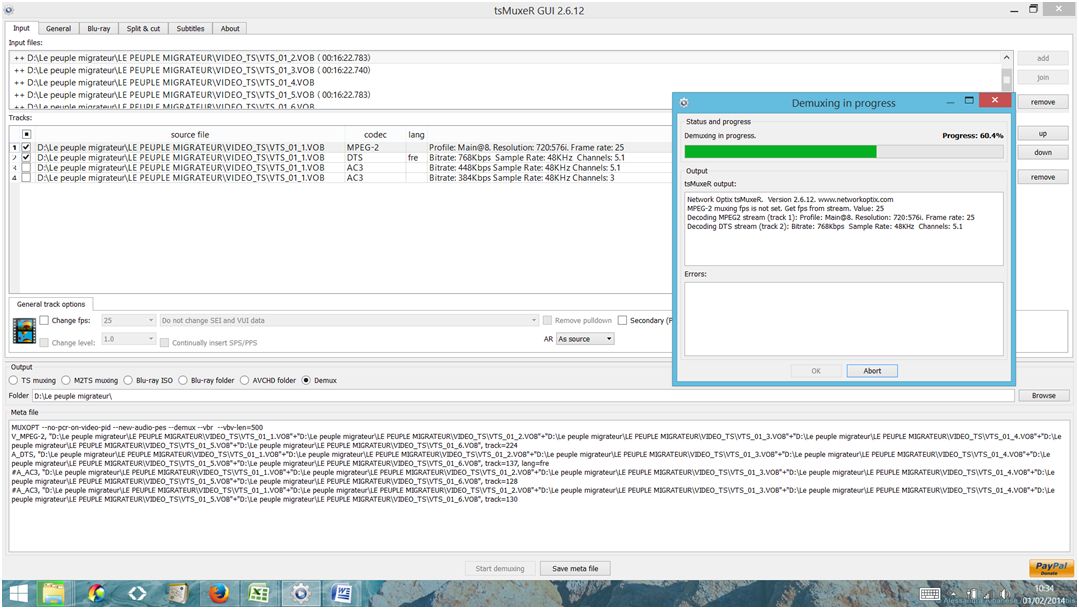Click the Windows Start button

coord(18,594)
